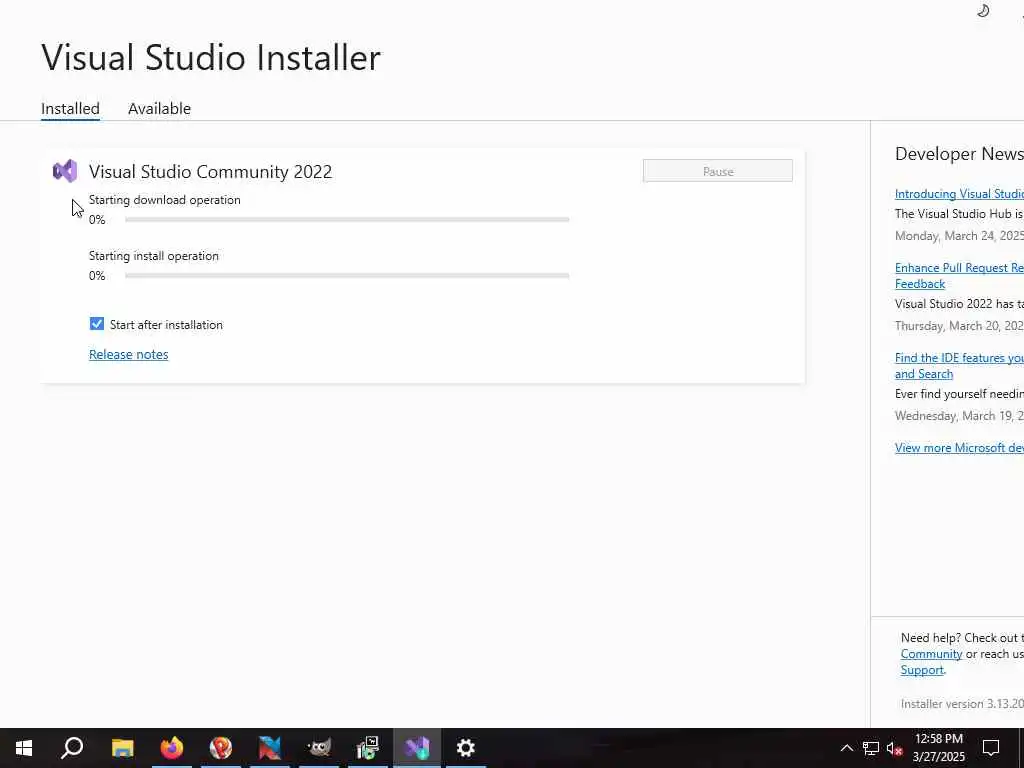Click the Visual Studio Installer heading

pyautogui.click(x=211, y=57)
